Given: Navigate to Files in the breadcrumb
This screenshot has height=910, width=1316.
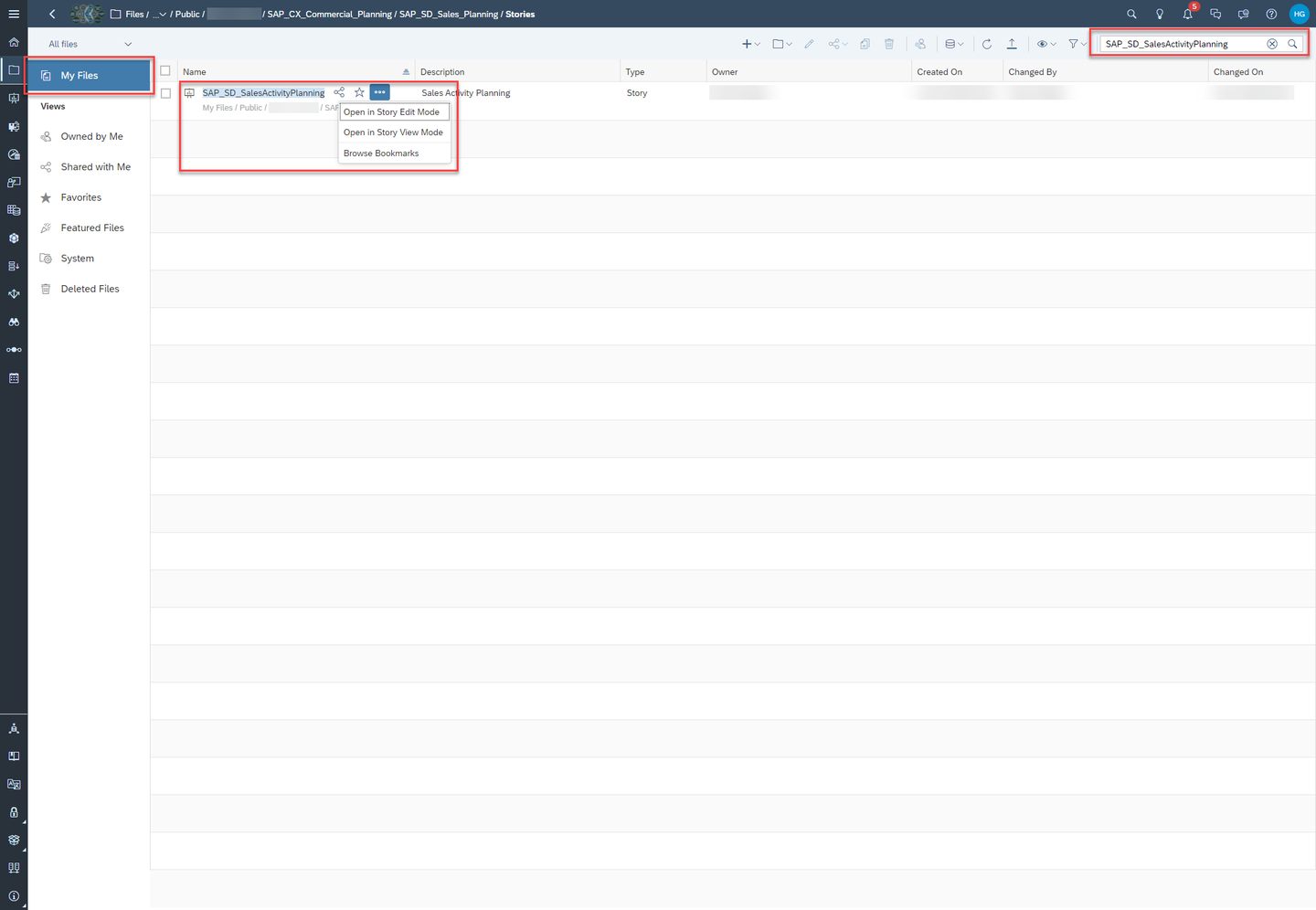Looking at the screenshot, I should 134,14.
